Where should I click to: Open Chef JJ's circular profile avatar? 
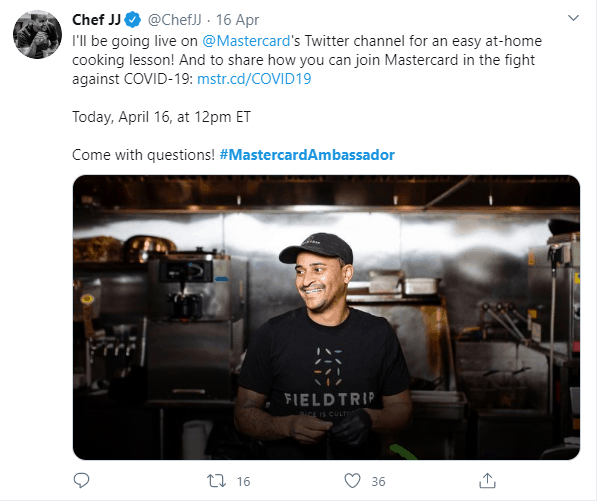(37, 34)
